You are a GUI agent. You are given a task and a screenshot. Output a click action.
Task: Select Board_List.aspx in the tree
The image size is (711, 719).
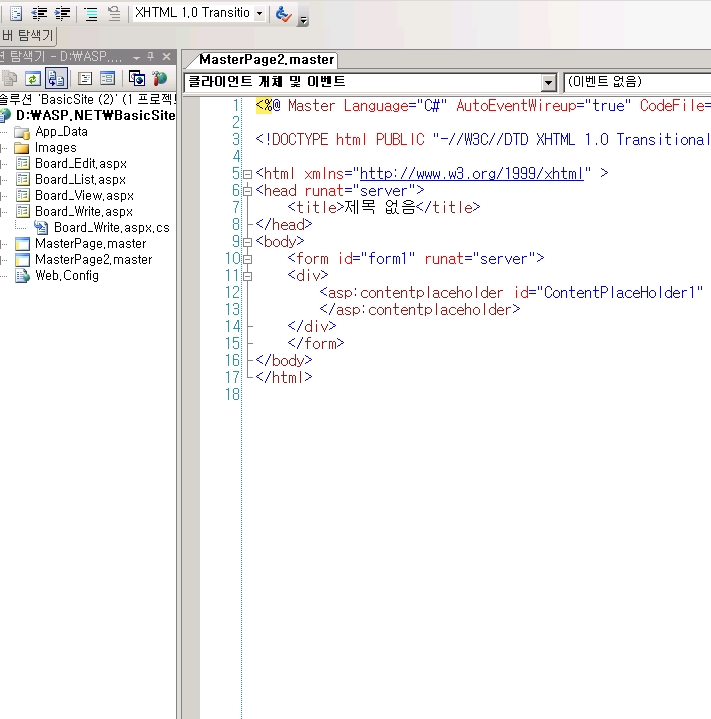[80, 180]
